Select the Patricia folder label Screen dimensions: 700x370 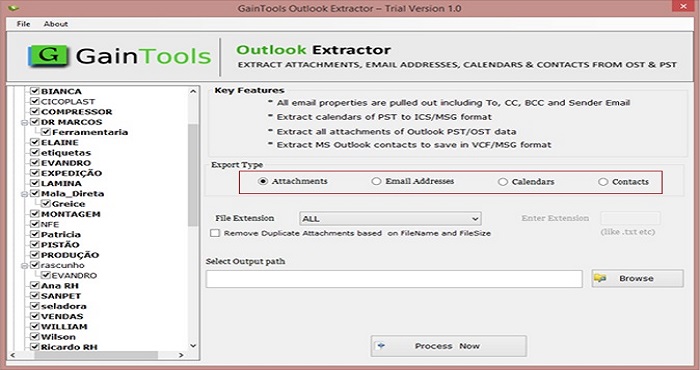coord(61,235)
